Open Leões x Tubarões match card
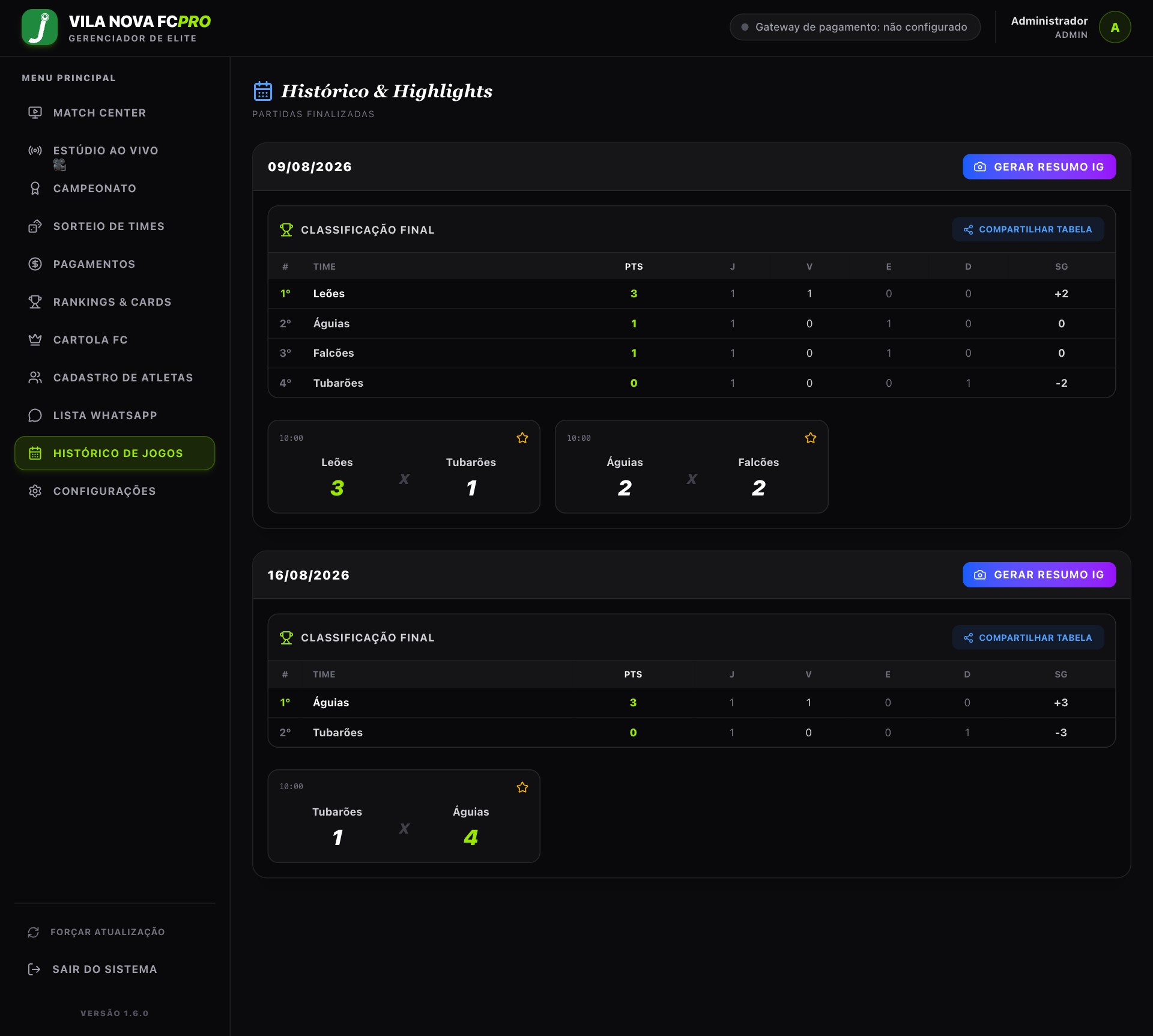Viewport: 1153px width, 1036px height. tap(404, 467)
